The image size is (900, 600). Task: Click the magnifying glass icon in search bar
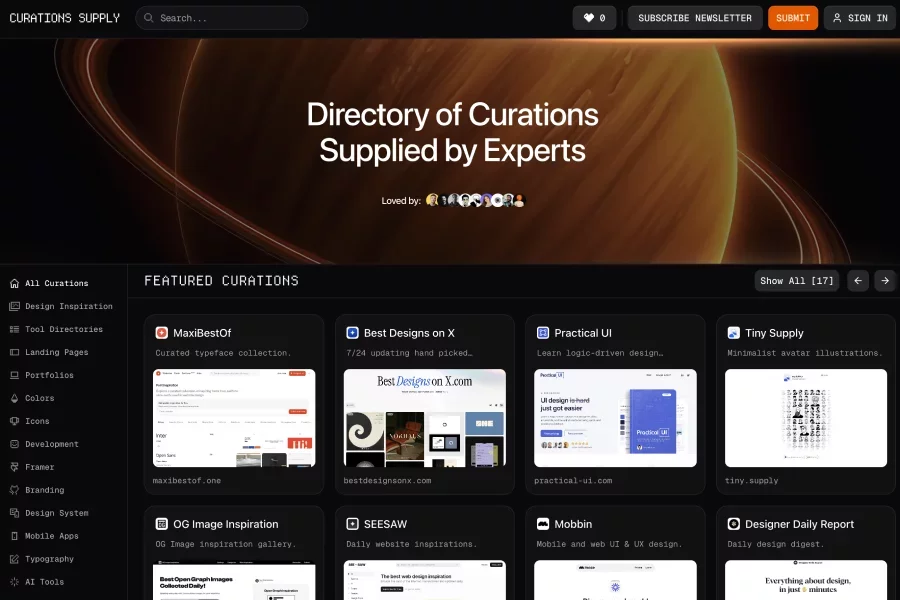[148, 17]
